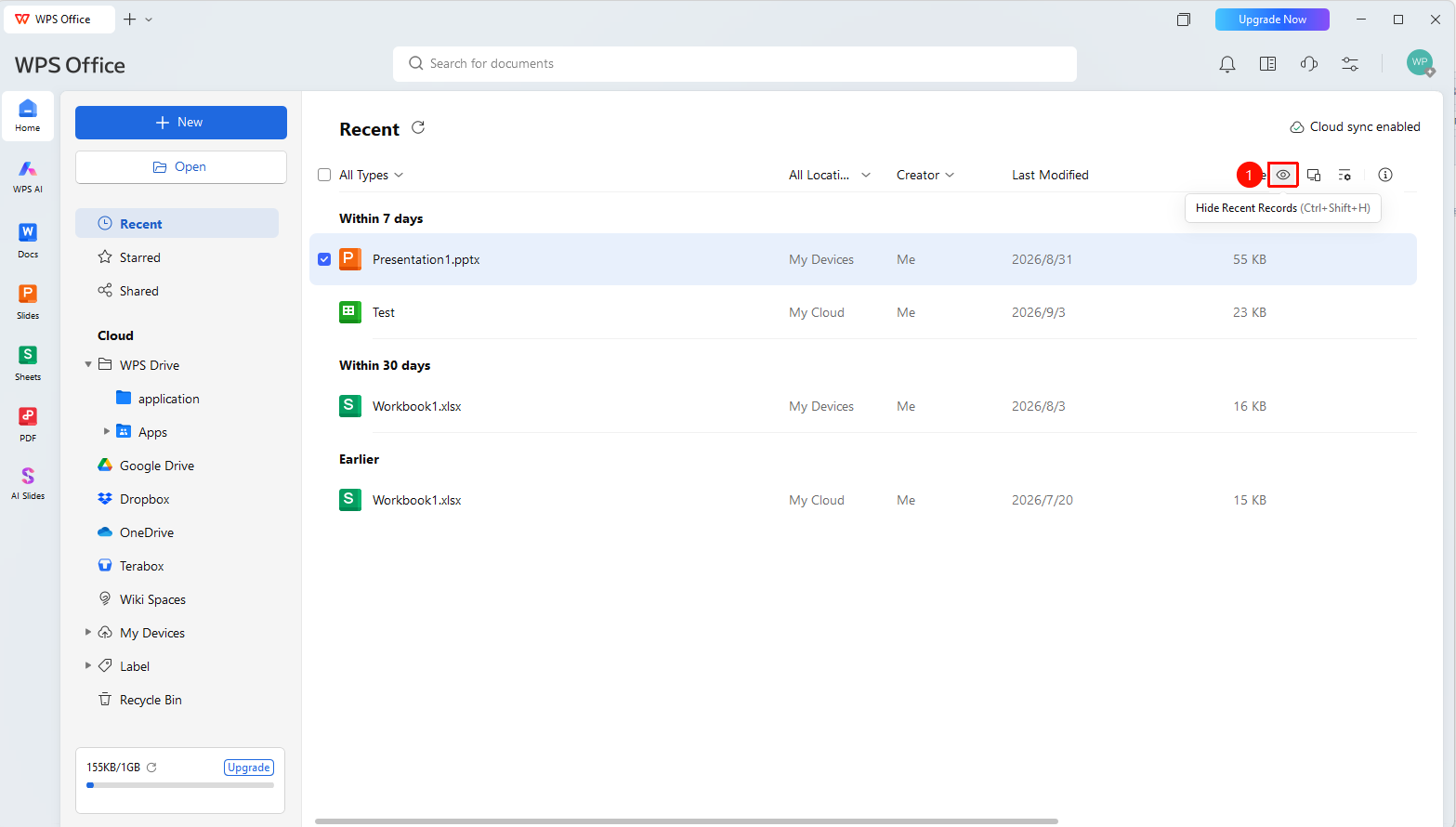Uncheck the Presentation1.pptx checkbox
This screenshot has height=827, width=1456.
pyautogui.click(x=324, y=259)
